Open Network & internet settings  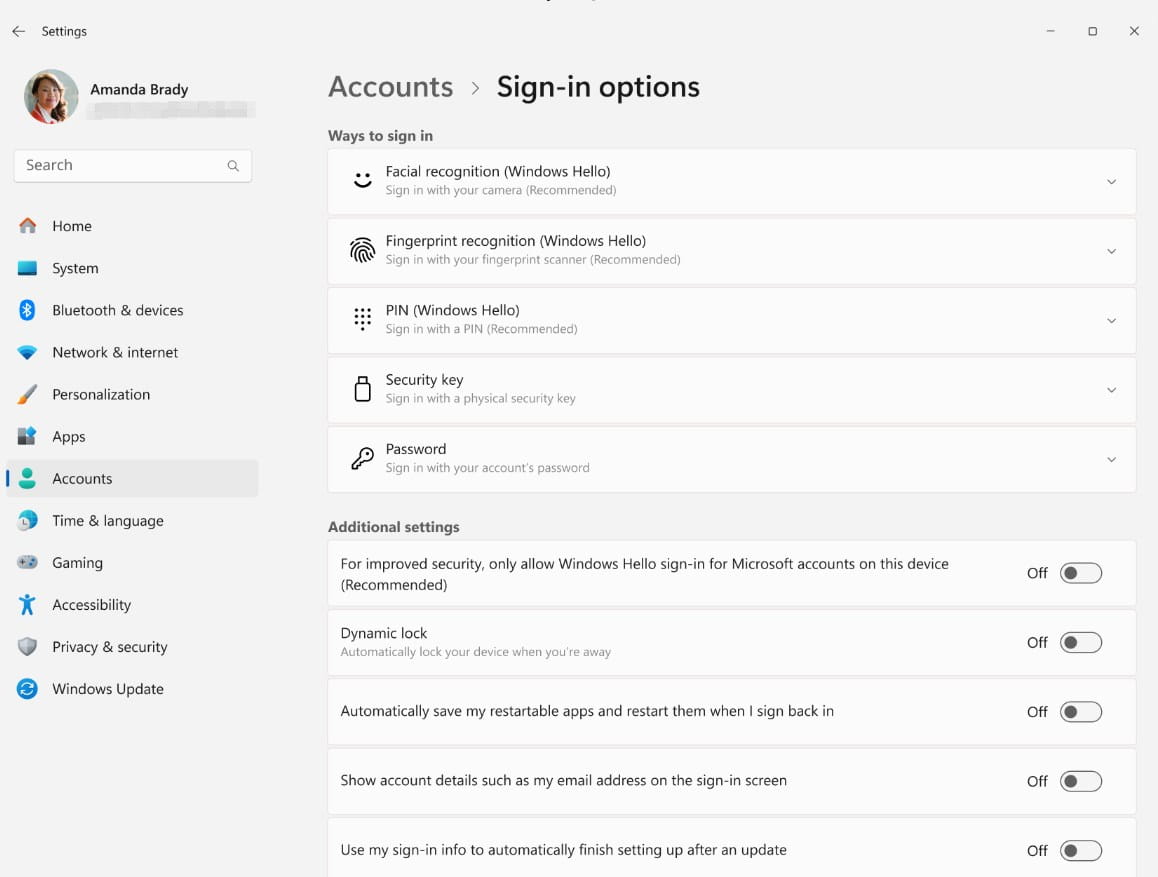[x=132, y=352]
